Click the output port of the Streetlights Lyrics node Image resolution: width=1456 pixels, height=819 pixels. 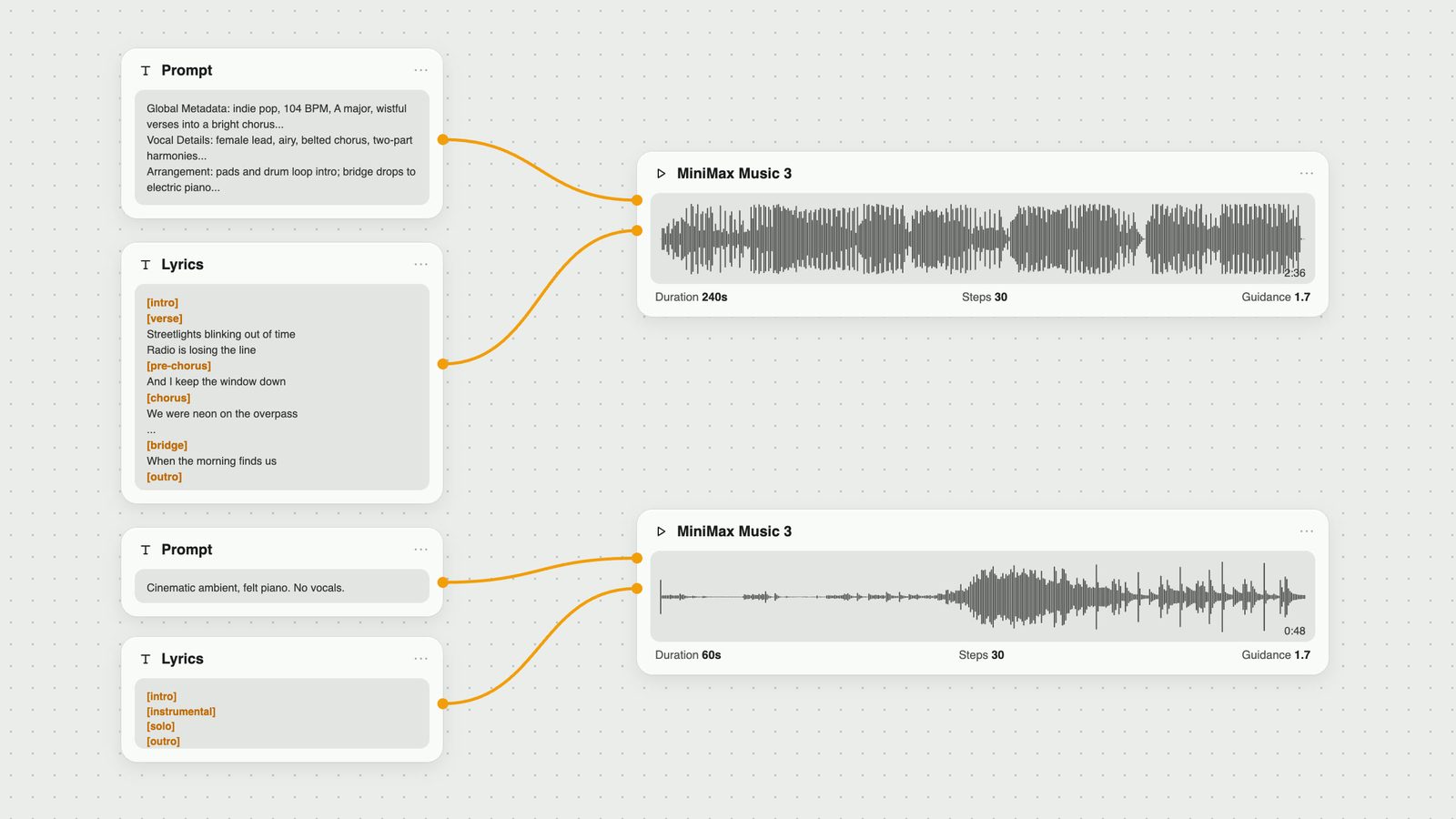pos(443,364)
